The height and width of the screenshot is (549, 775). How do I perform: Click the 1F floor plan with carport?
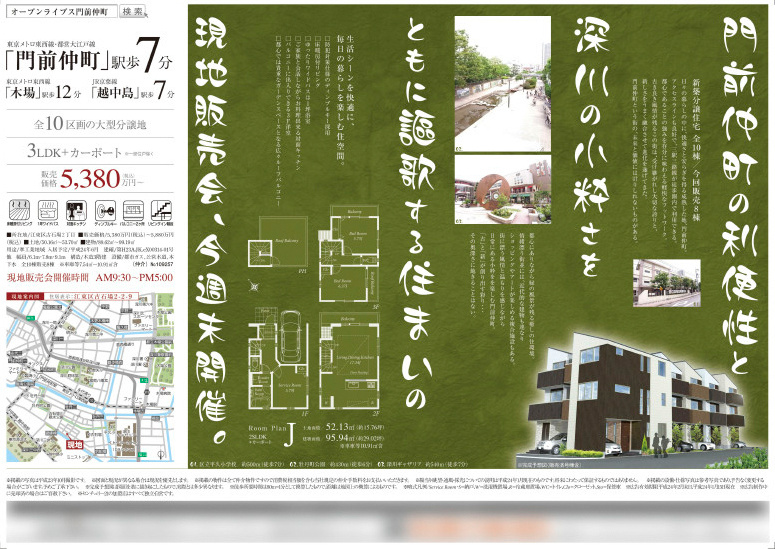pos(278,360)
